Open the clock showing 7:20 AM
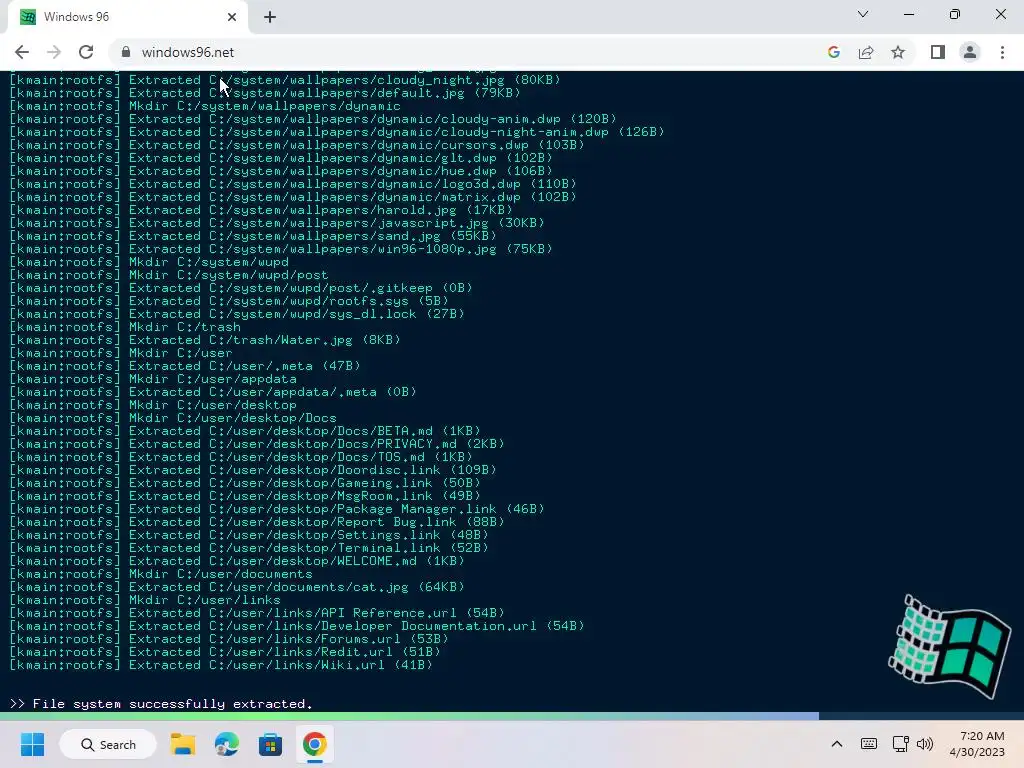The height and width of the screenshot is (768, 1024). 977,744
